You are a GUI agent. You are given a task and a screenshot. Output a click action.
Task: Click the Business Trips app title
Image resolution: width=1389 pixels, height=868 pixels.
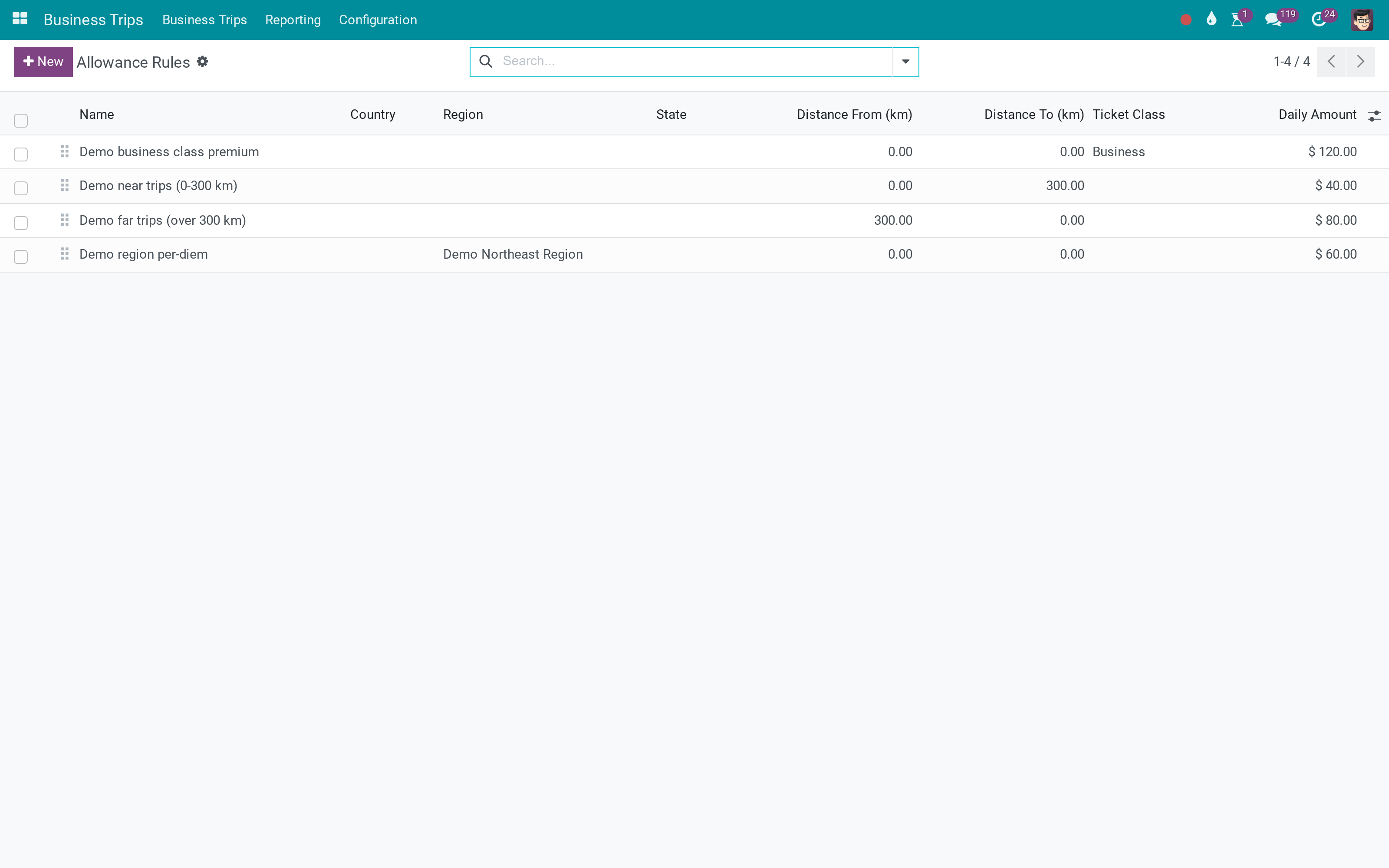point(93,20)
